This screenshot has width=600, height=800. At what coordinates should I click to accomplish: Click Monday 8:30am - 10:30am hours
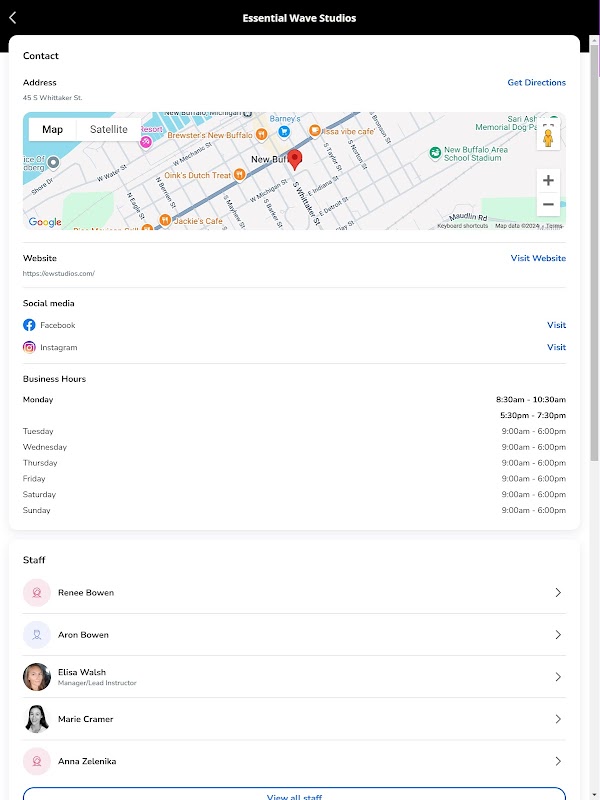point(531,399)
